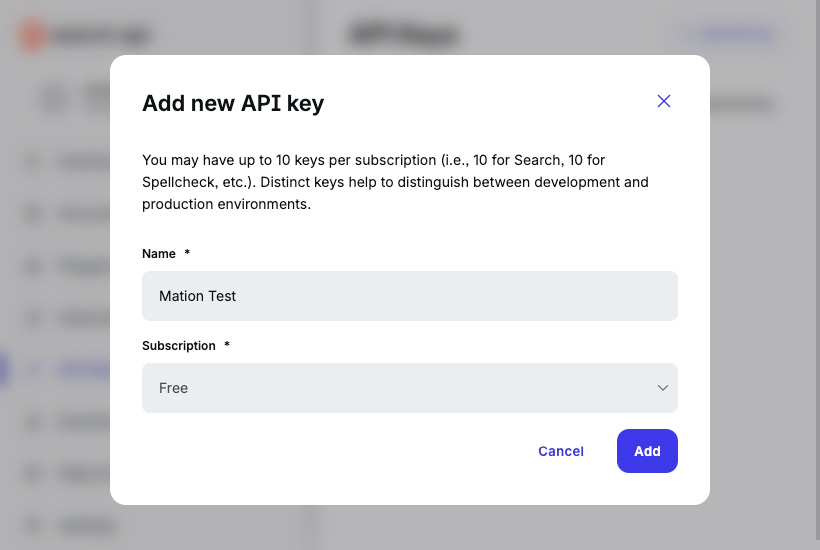Open the Subscription dropdown showing Free
This screenshot has width=820, height=550.
(x=409, y=388)
